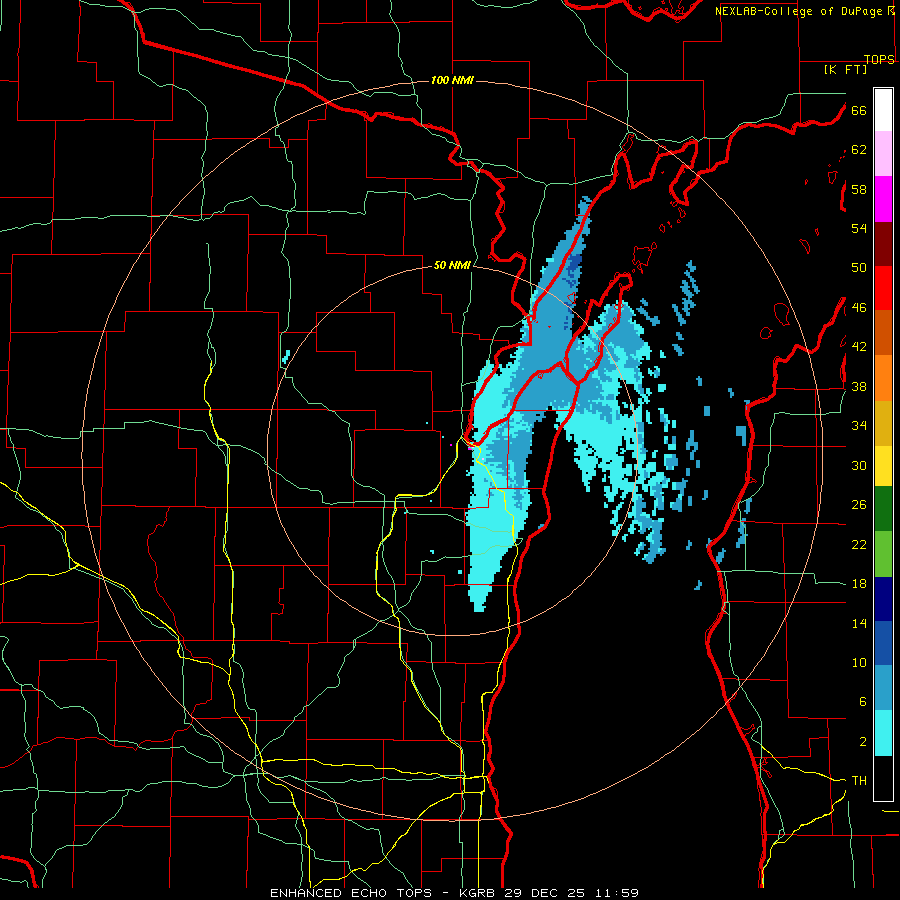
Task: Click the light pink 62 K FT legend swatch
Action: 883,153
